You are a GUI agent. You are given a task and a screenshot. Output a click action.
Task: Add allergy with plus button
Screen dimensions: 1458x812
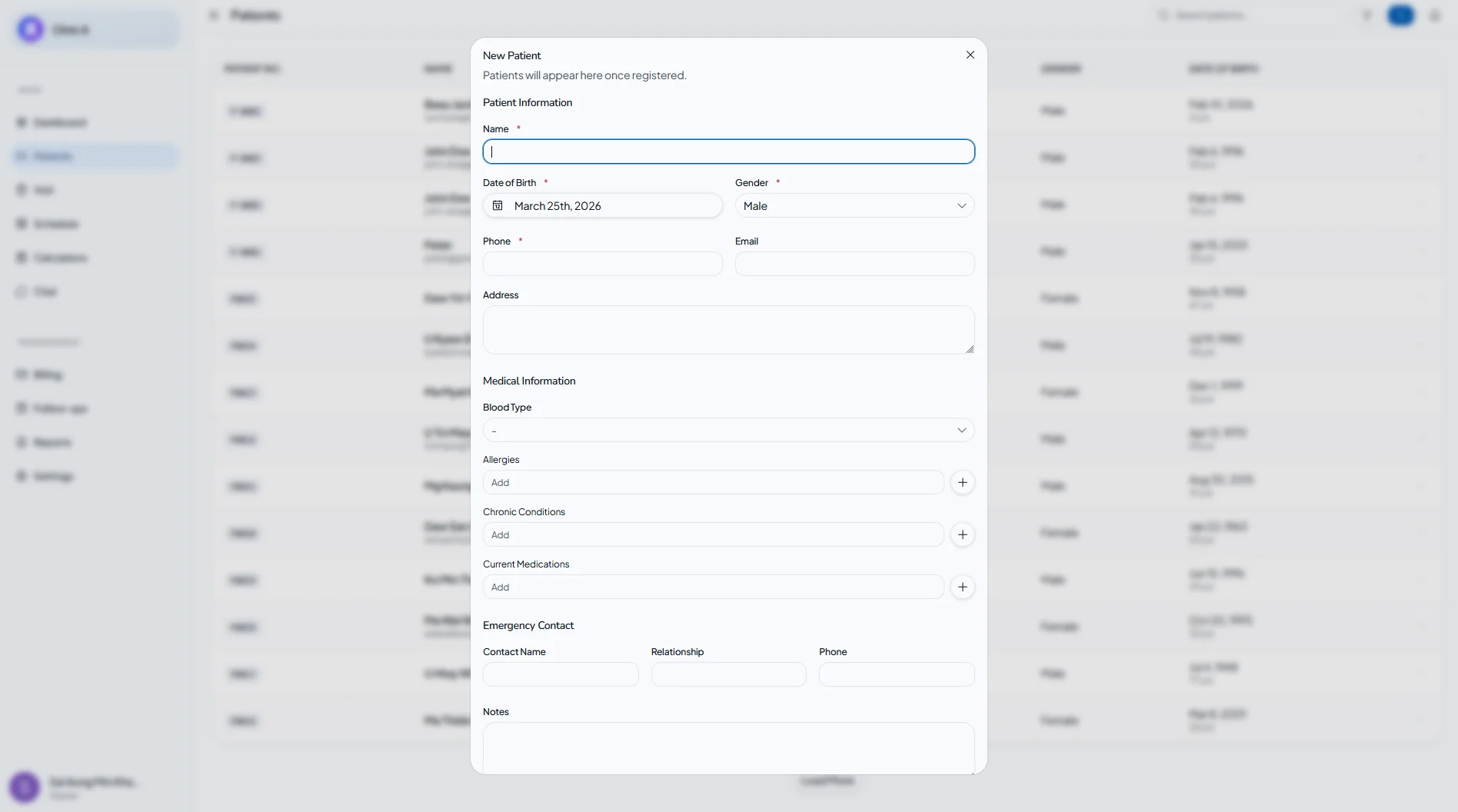(962, 482)
